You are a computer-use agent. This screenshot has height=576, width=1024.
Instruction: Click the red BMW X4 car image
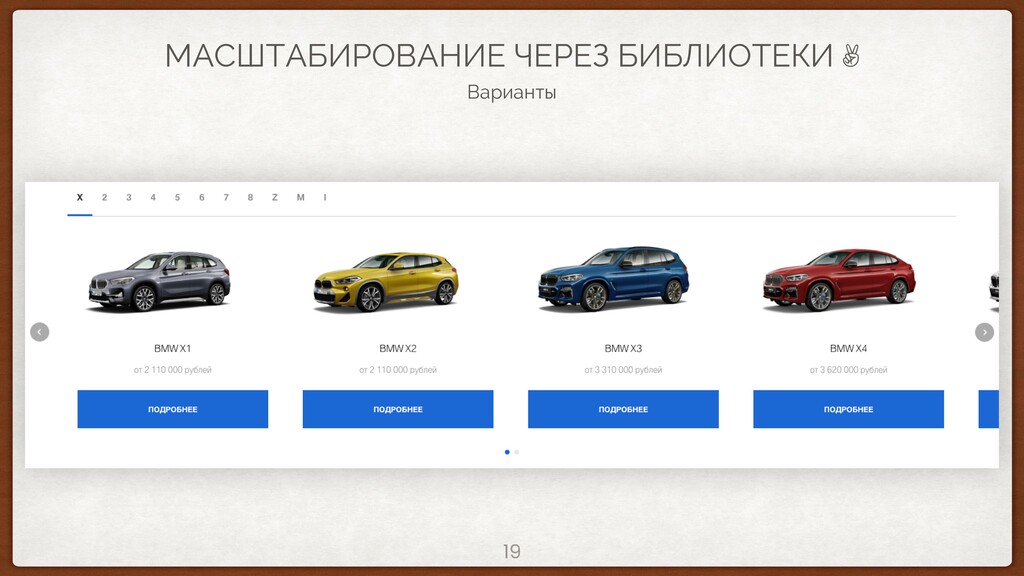click(839, 280)
